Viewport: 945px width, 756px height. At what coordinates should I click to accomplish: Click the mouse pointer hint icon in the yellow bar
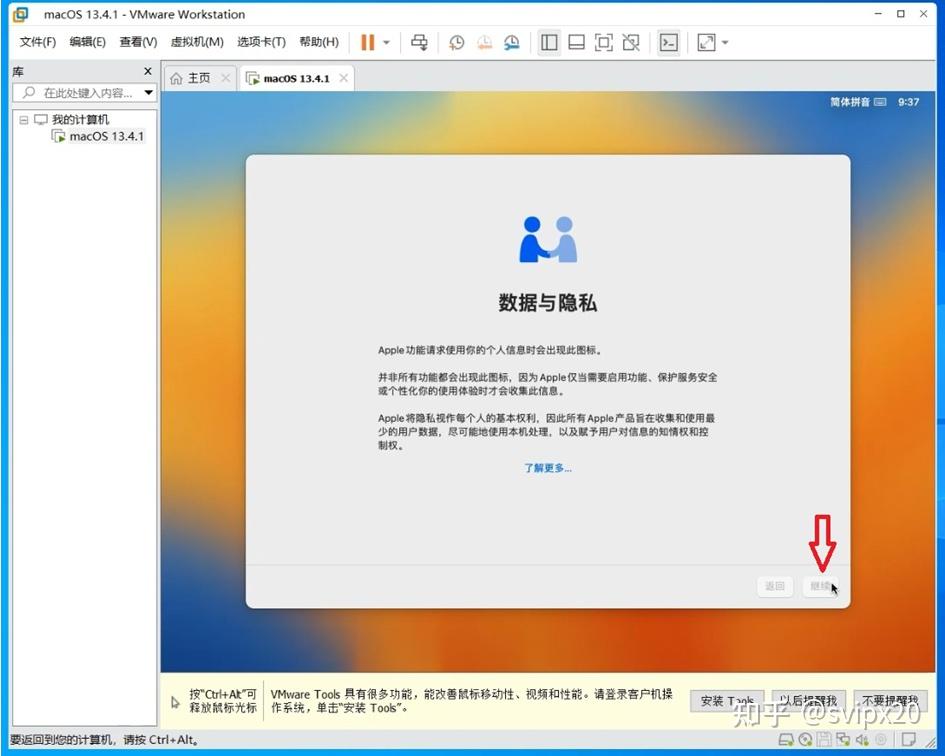click(x=175, y=702)
